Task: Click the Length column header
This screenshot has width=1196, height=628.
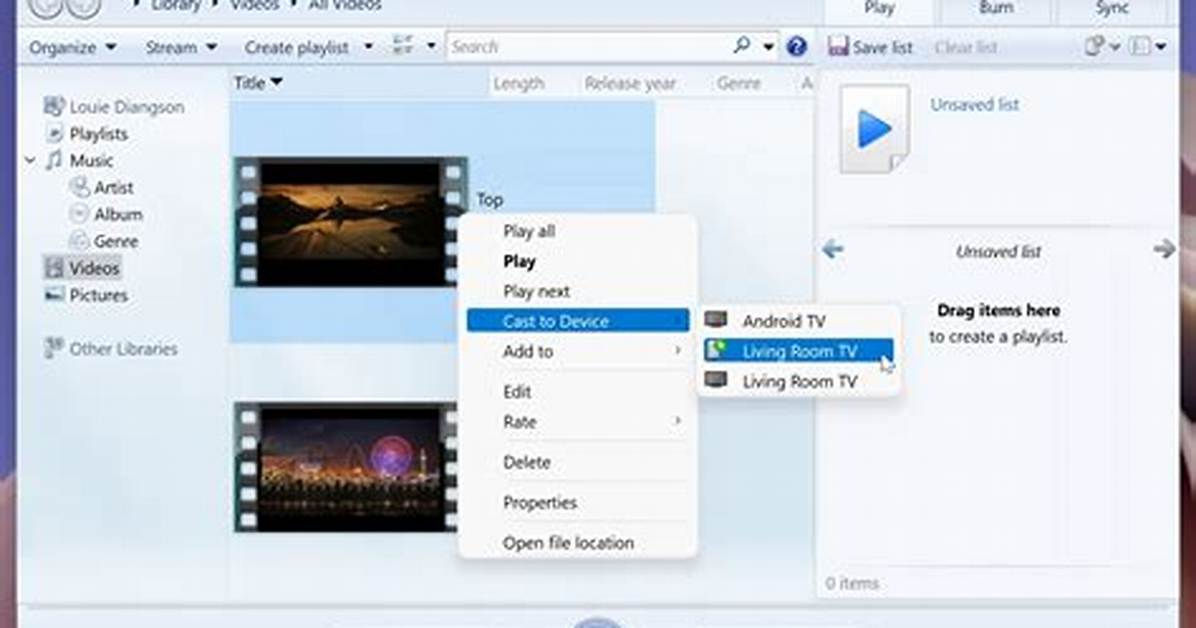Action: (x=519, y=84)
